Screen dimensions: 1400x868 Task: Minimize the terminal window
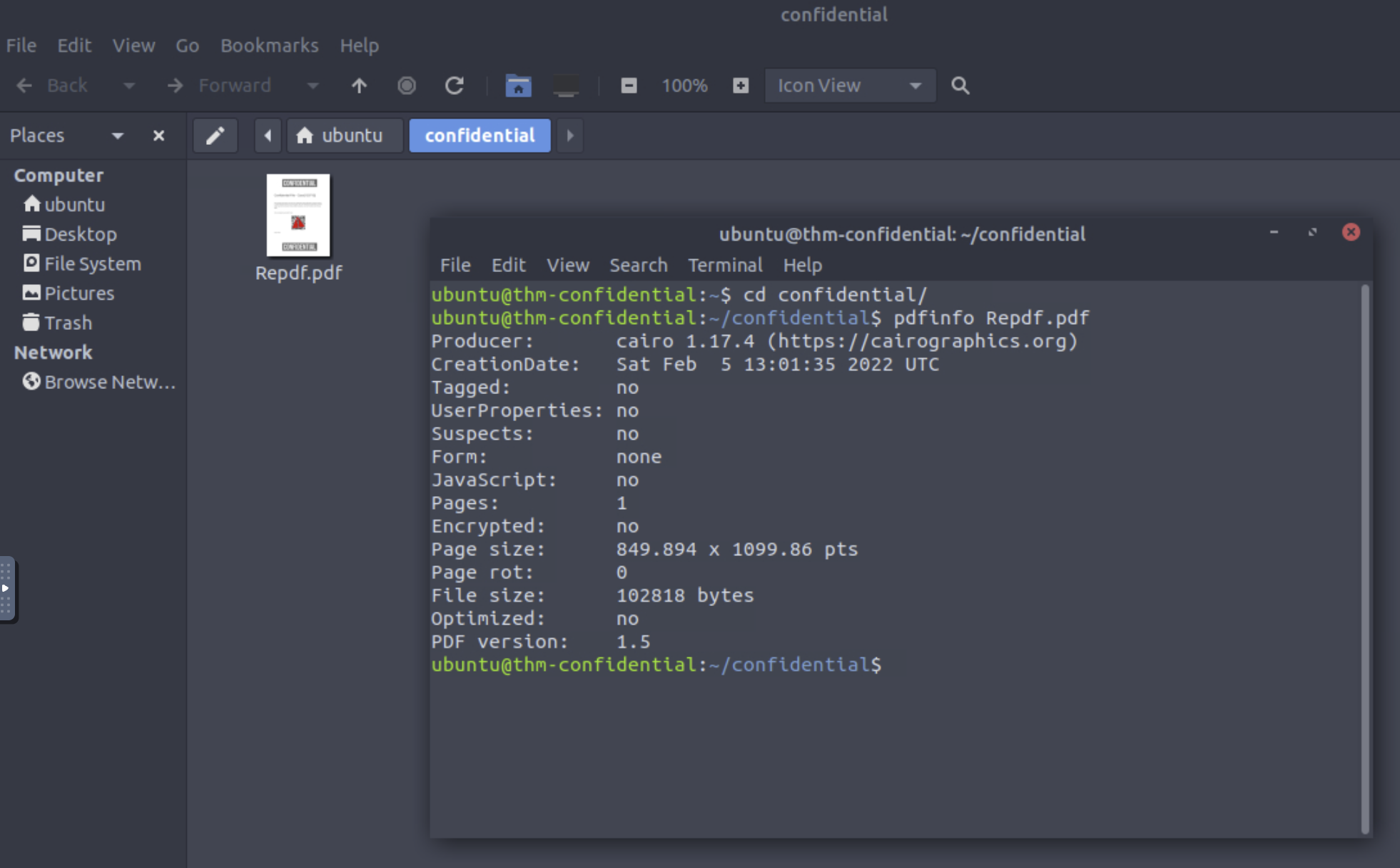[x=1274, y=233]
